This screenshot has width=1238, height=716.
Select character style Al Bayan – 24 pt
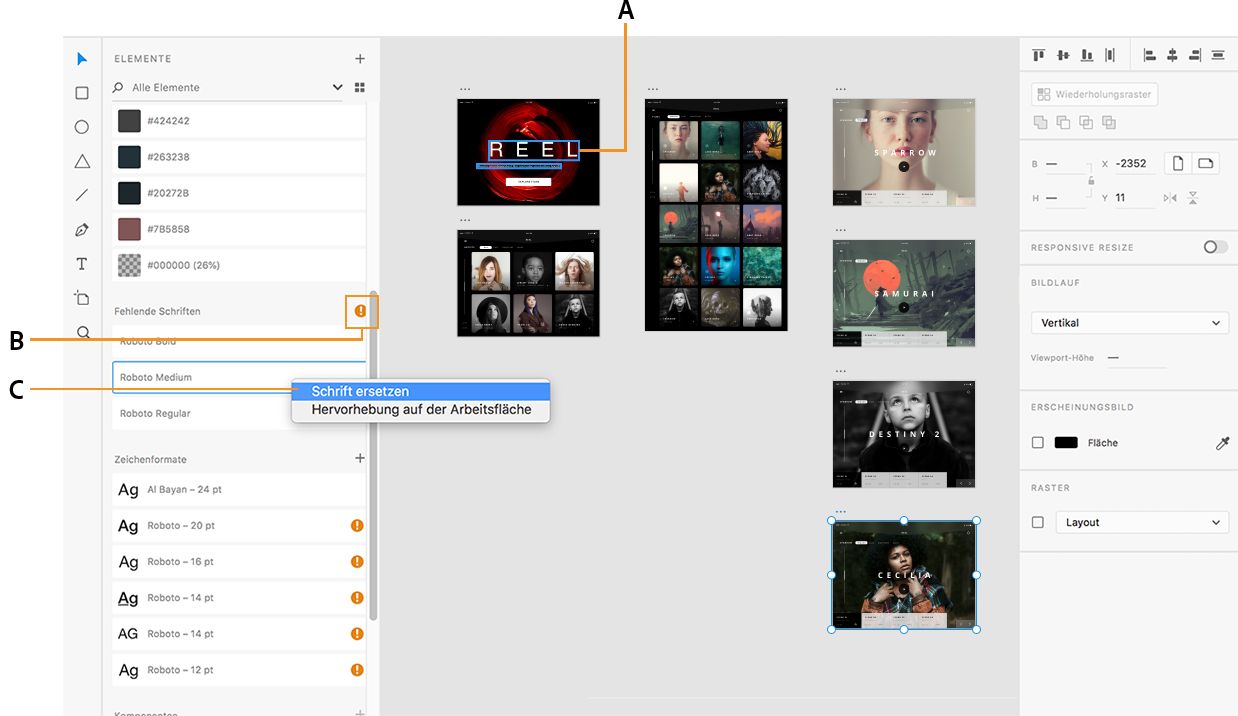click(x=238, y=489)
